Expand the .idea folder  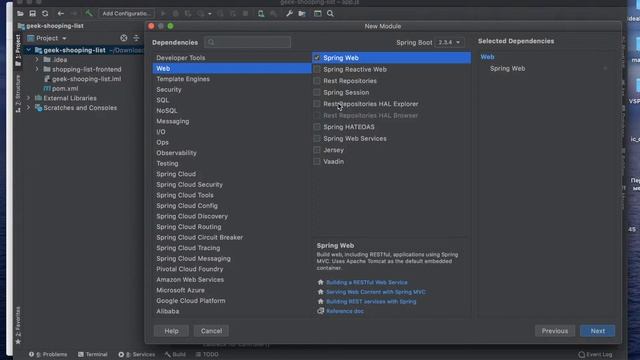(x=37, y=60)
